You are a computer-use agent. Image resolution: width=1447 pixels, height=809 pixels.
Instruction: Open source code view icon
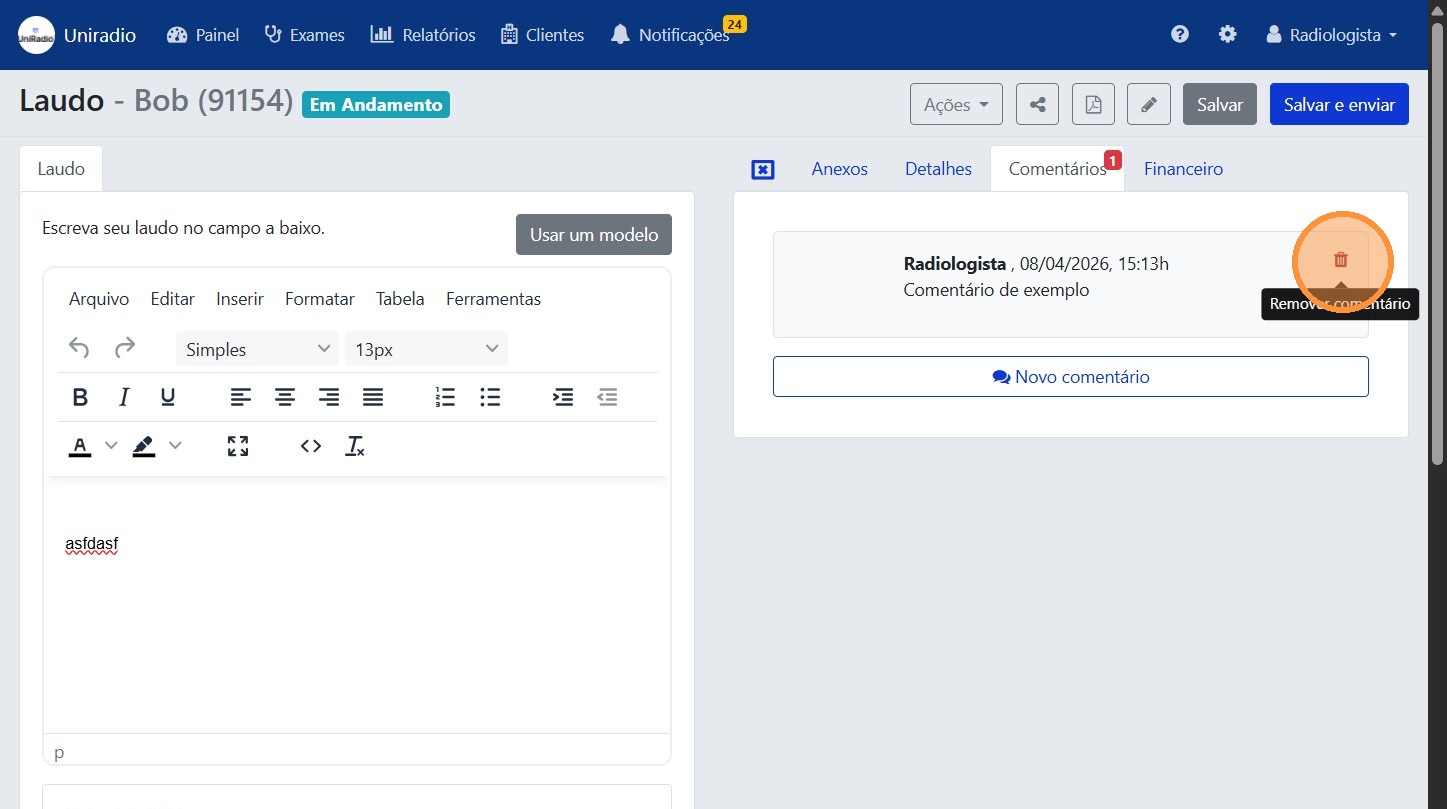[311, 446]
